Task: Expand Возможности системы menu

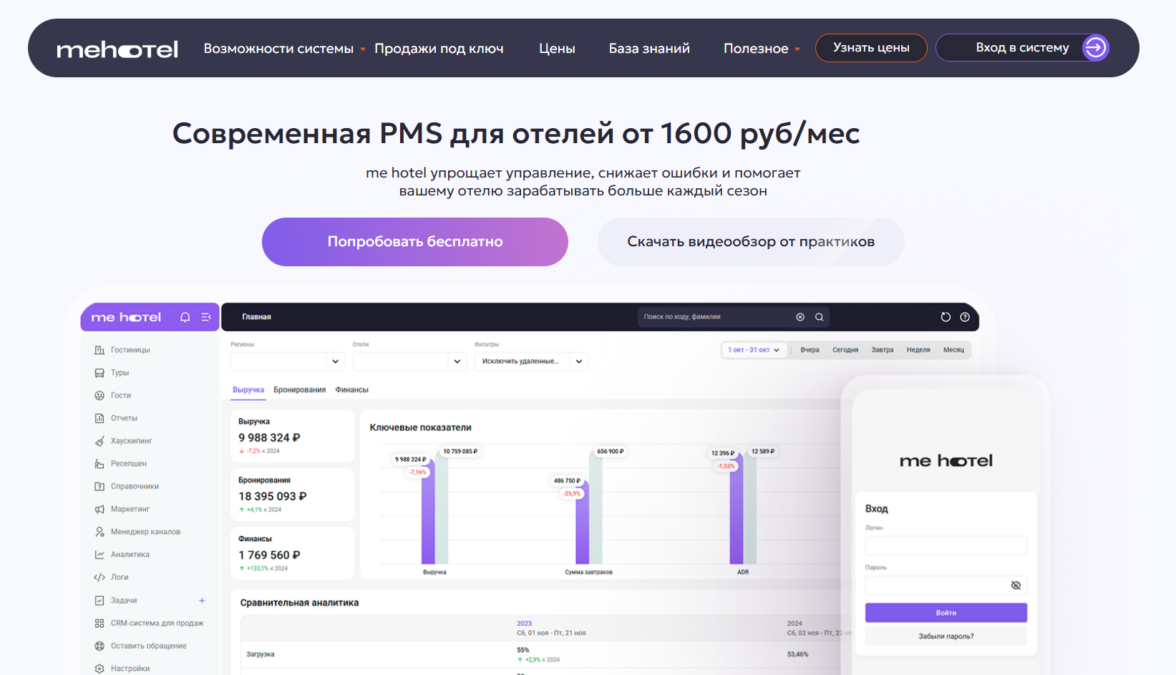Action: coord(284,49)
